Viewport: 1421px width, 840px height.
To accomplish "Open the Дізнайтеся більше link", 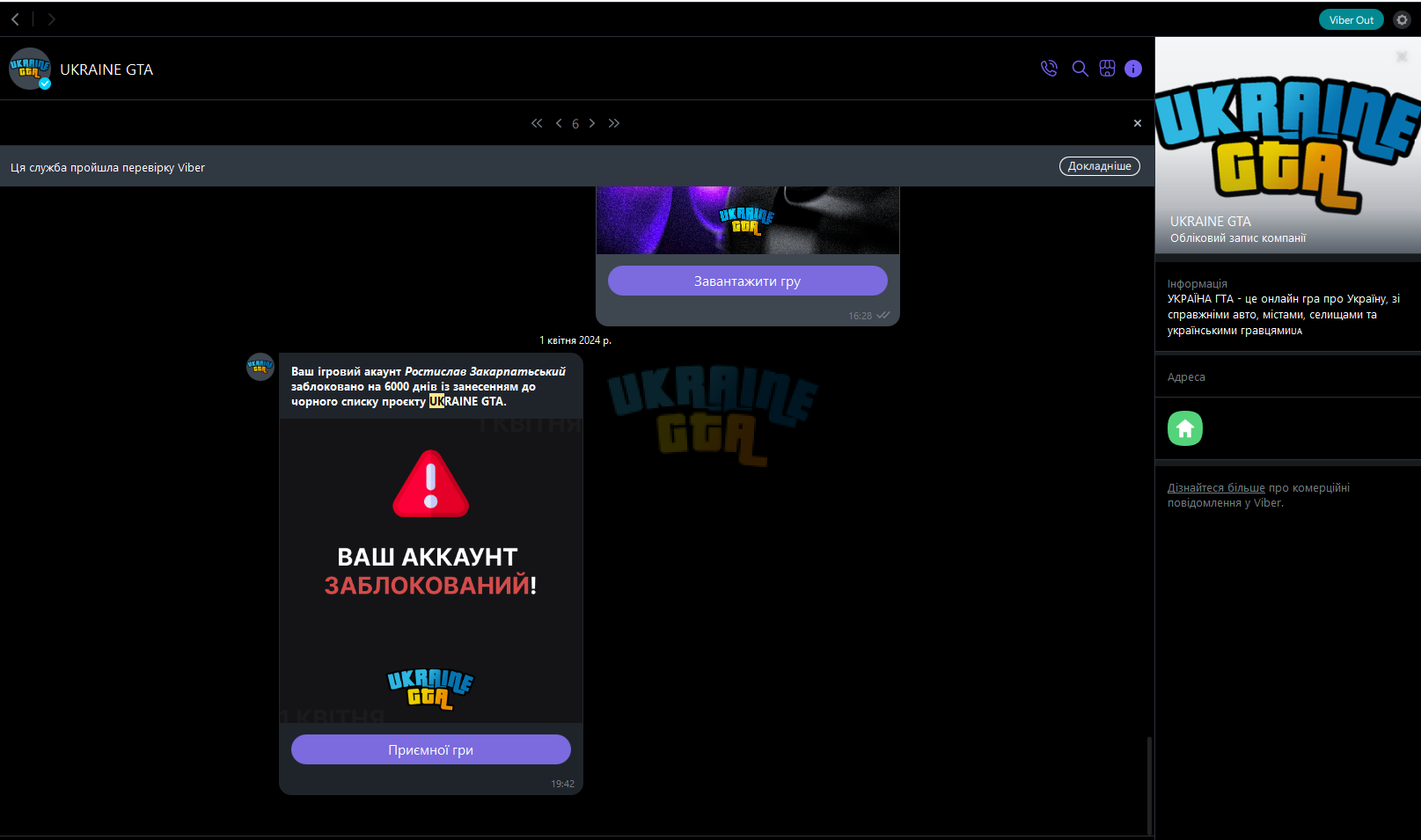I will point(1216,487).
